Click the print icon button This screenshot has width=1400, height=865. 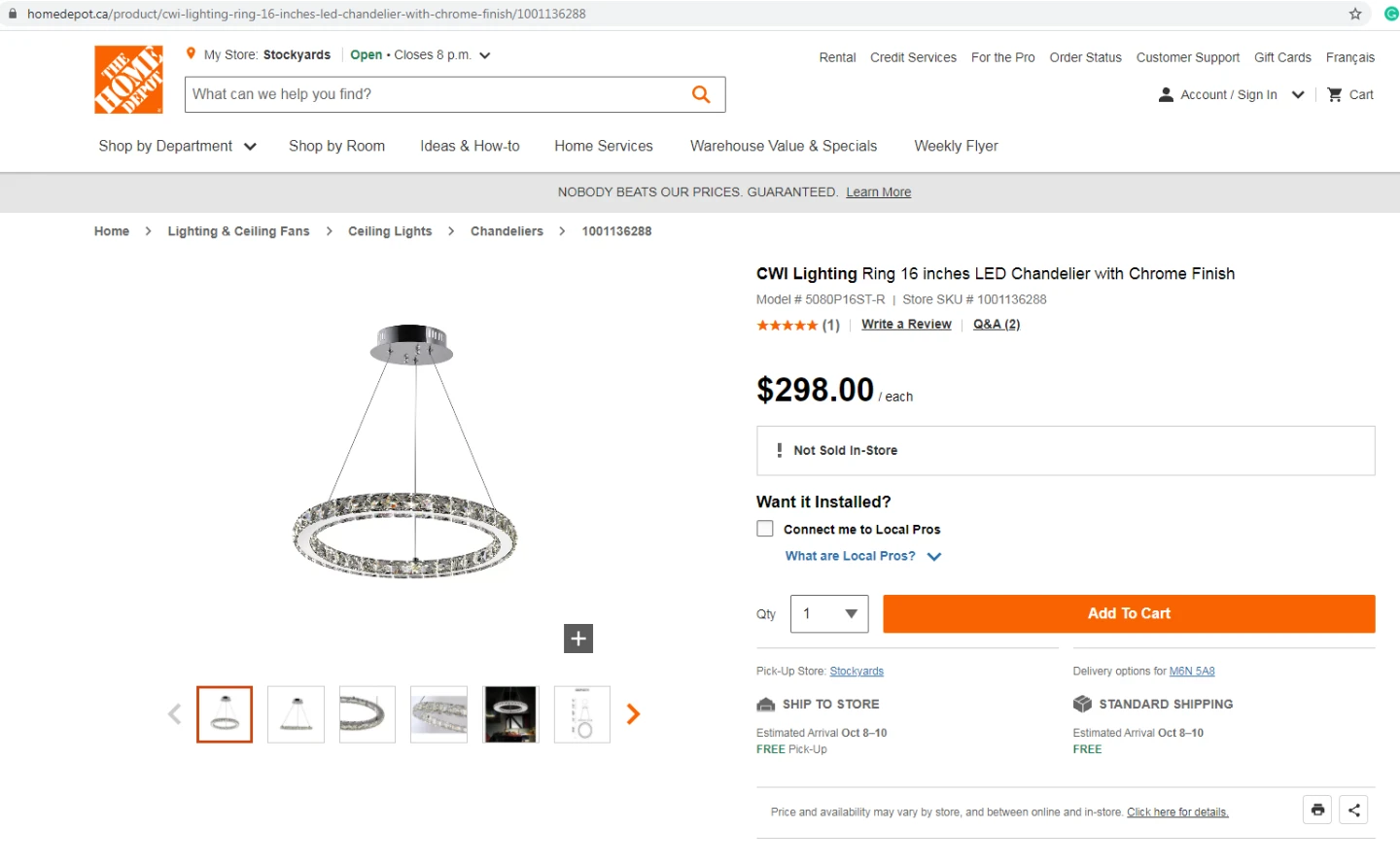[x=1317, y=810]
